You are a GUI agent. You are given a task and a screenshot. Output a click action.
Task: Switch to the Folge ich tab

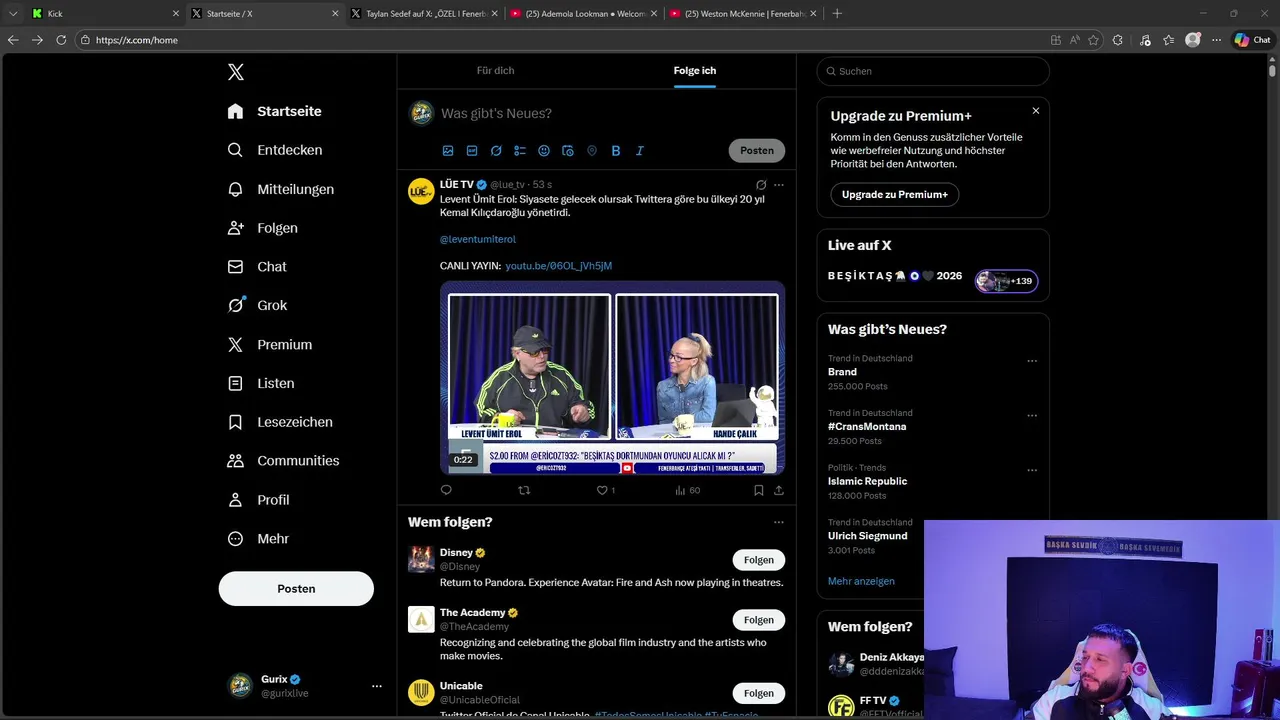[x=695, y=71]
